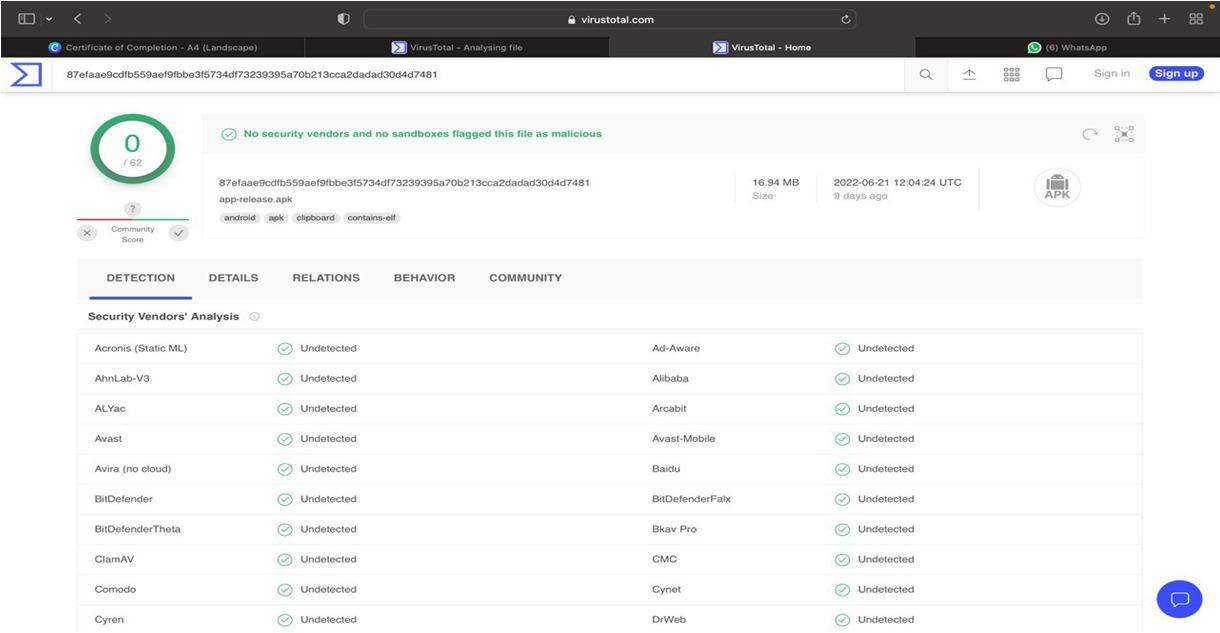Click the APK file type icon
The width and height of the screenshot is (1220, 633).
(x=1057, y=187)
